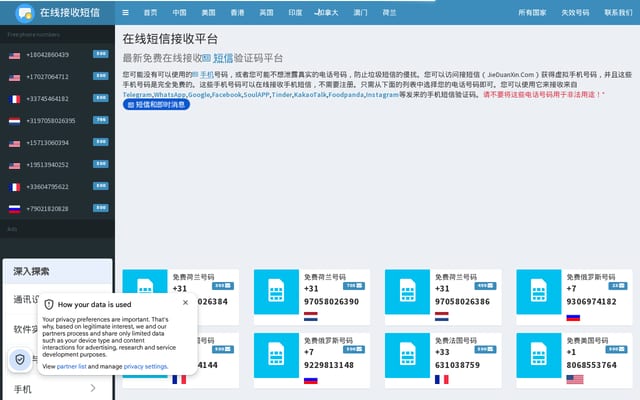Click the 免费法国号码 card title

click(x=456, y=340)
